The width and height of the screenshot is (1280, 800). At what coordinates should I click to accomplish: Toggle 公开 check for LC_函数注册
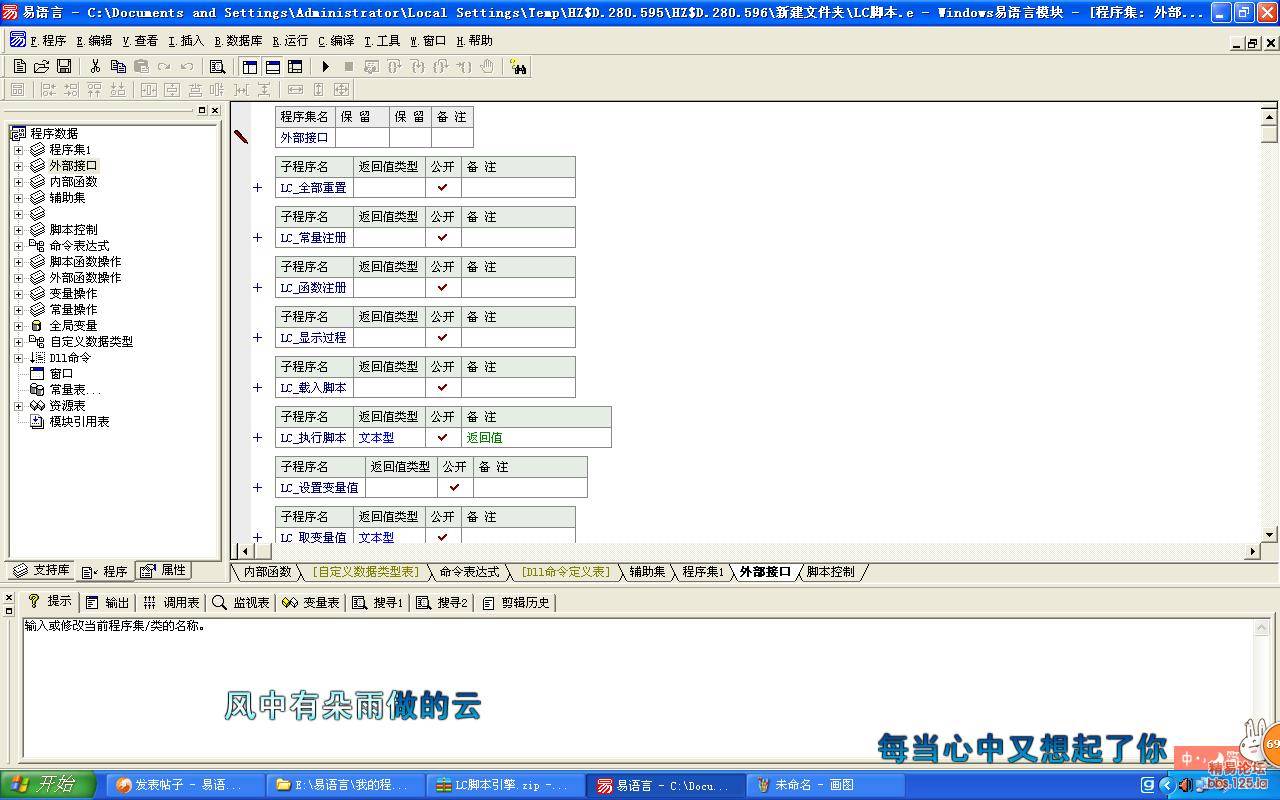443,287
